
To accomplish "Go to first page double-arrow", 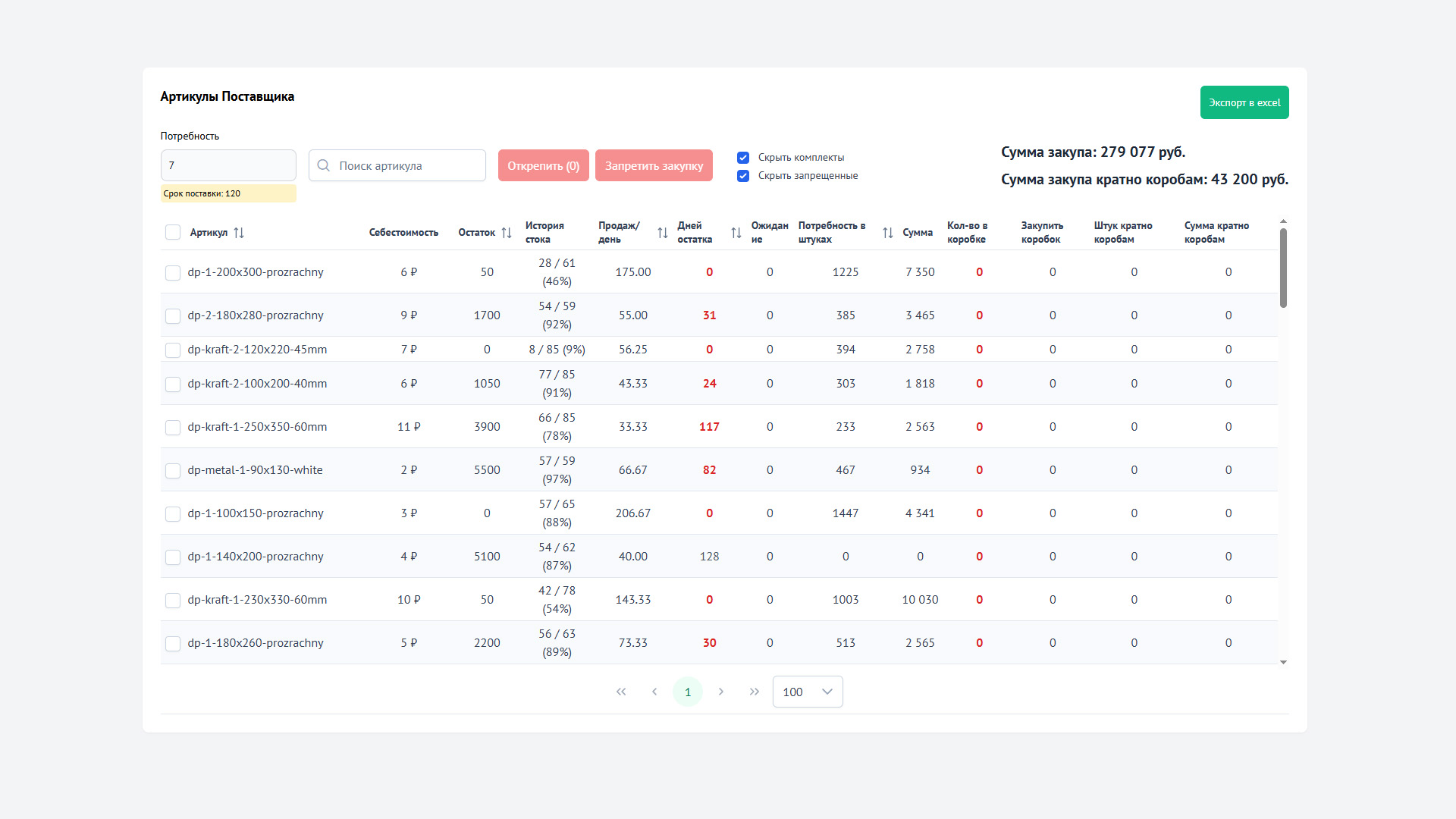I will [x=621, y=692].
